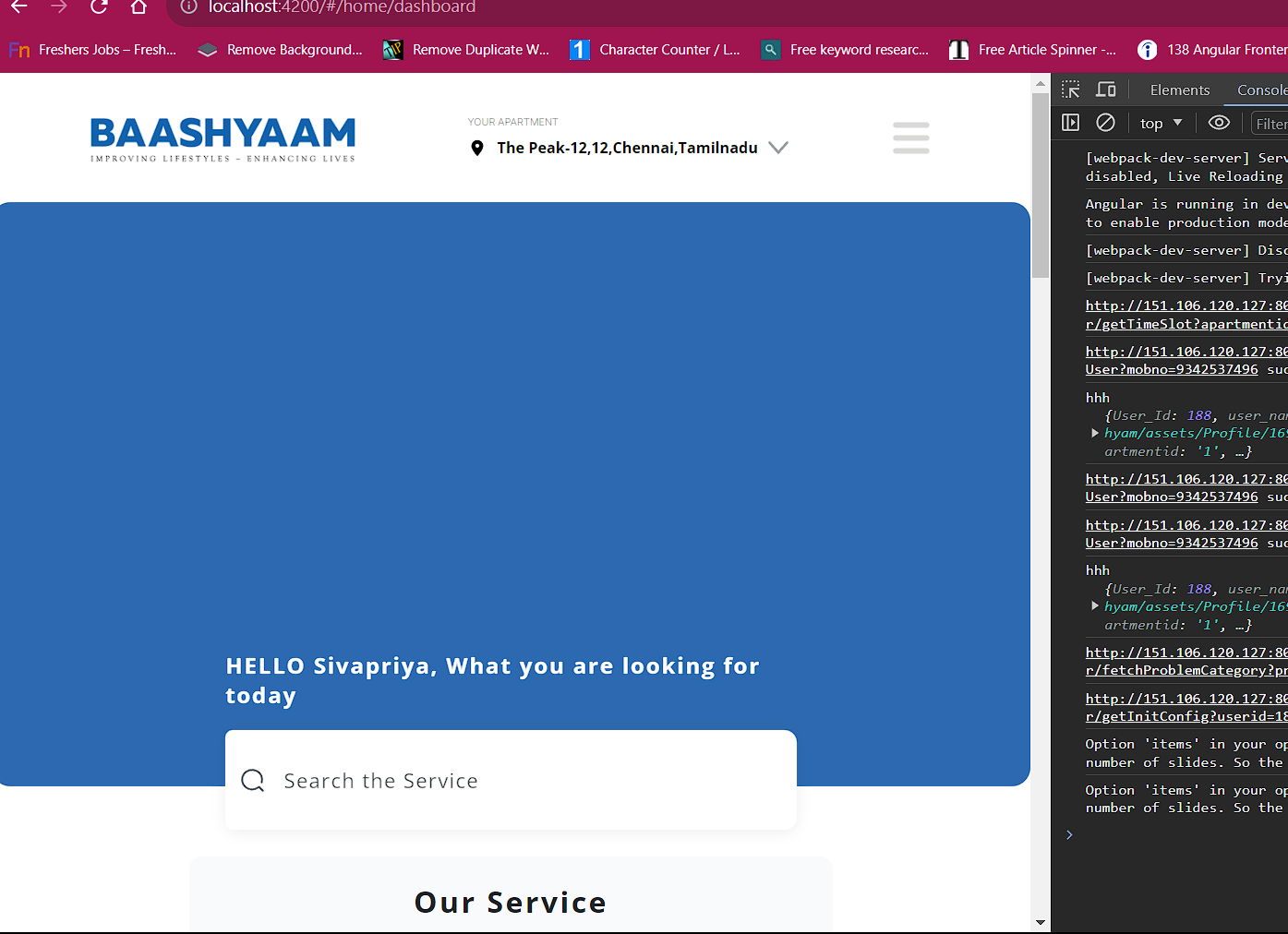
Task: Toggle the live expression eye icon
Action: click(x=1219, y=123)
